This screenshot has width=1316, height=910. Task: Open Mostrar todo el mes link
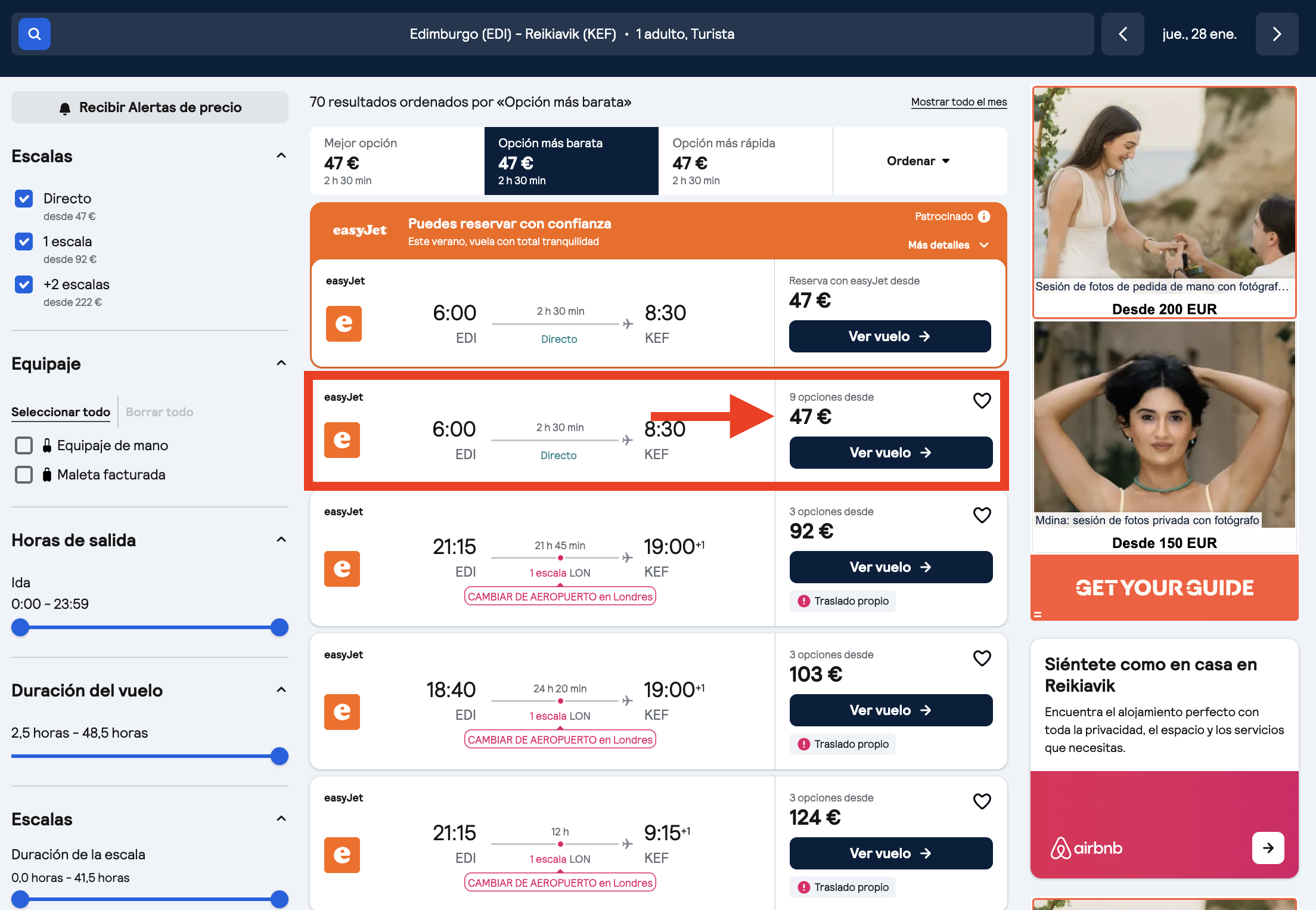959,102
